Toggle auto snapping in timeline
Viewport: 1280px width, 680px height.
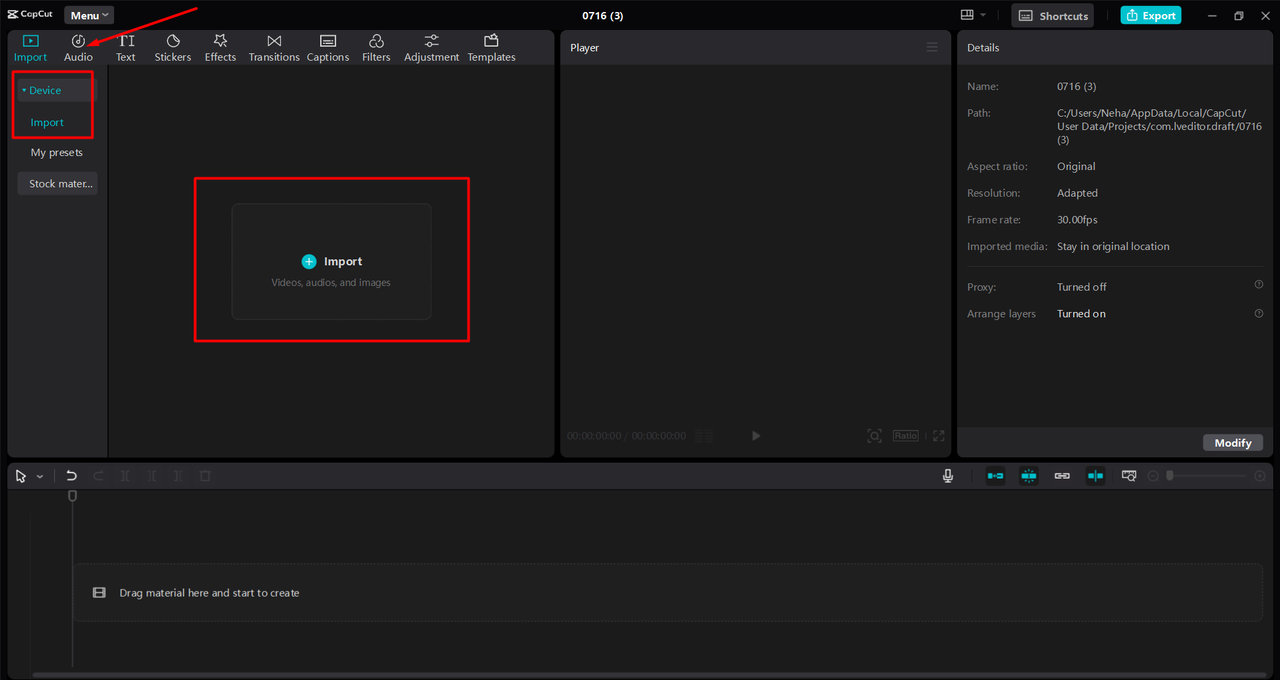pyautogui.click(x=1029, y=476)
